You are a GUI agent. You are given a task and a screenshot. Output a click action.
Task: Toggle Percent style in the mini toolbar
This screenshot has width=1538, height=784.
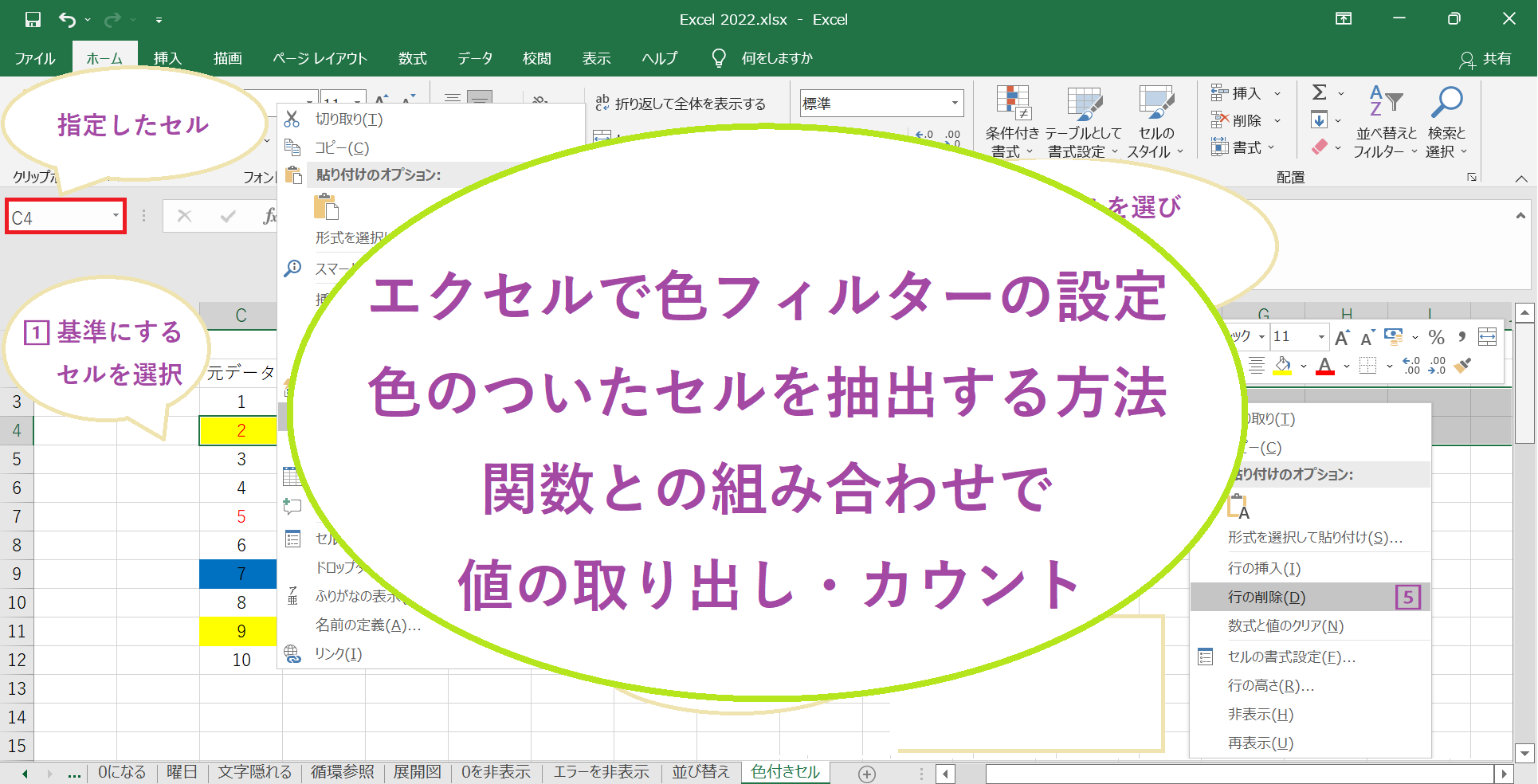[1437, 336]
